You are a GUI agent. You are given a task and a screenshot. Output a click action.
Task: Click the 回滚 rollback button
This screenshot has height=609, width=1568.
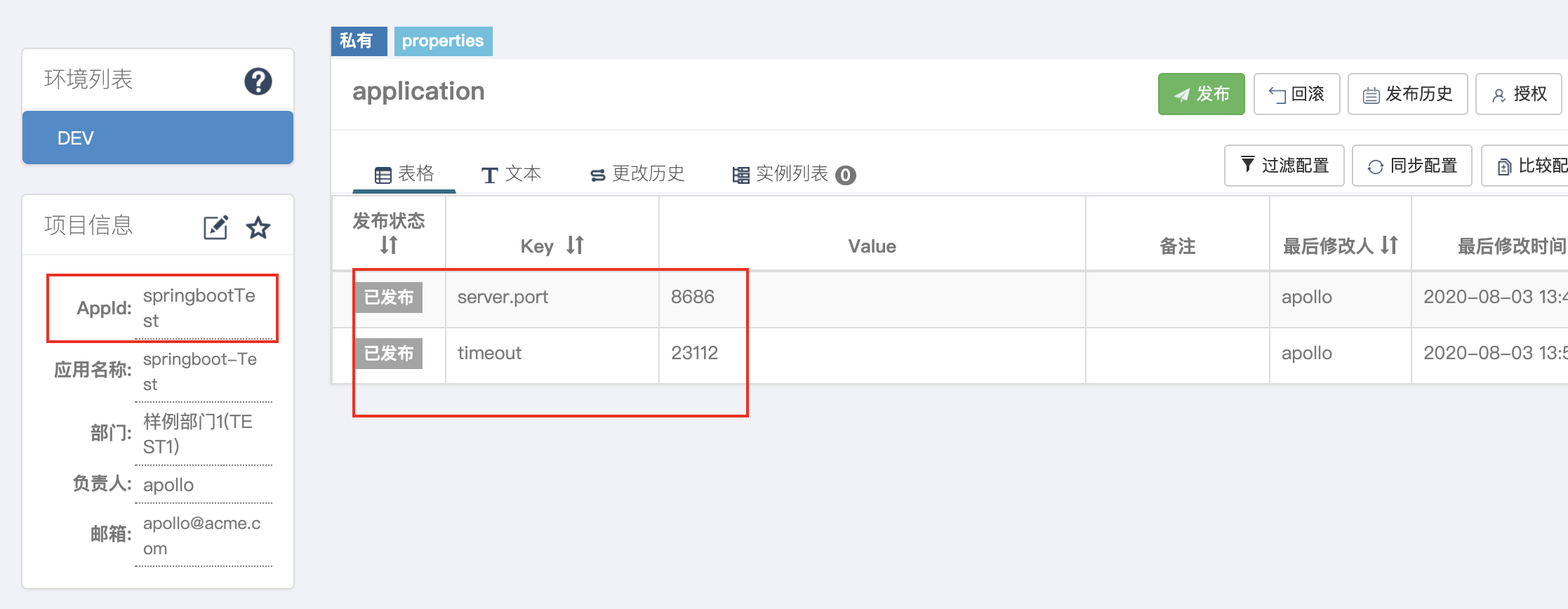point(1296,94)
